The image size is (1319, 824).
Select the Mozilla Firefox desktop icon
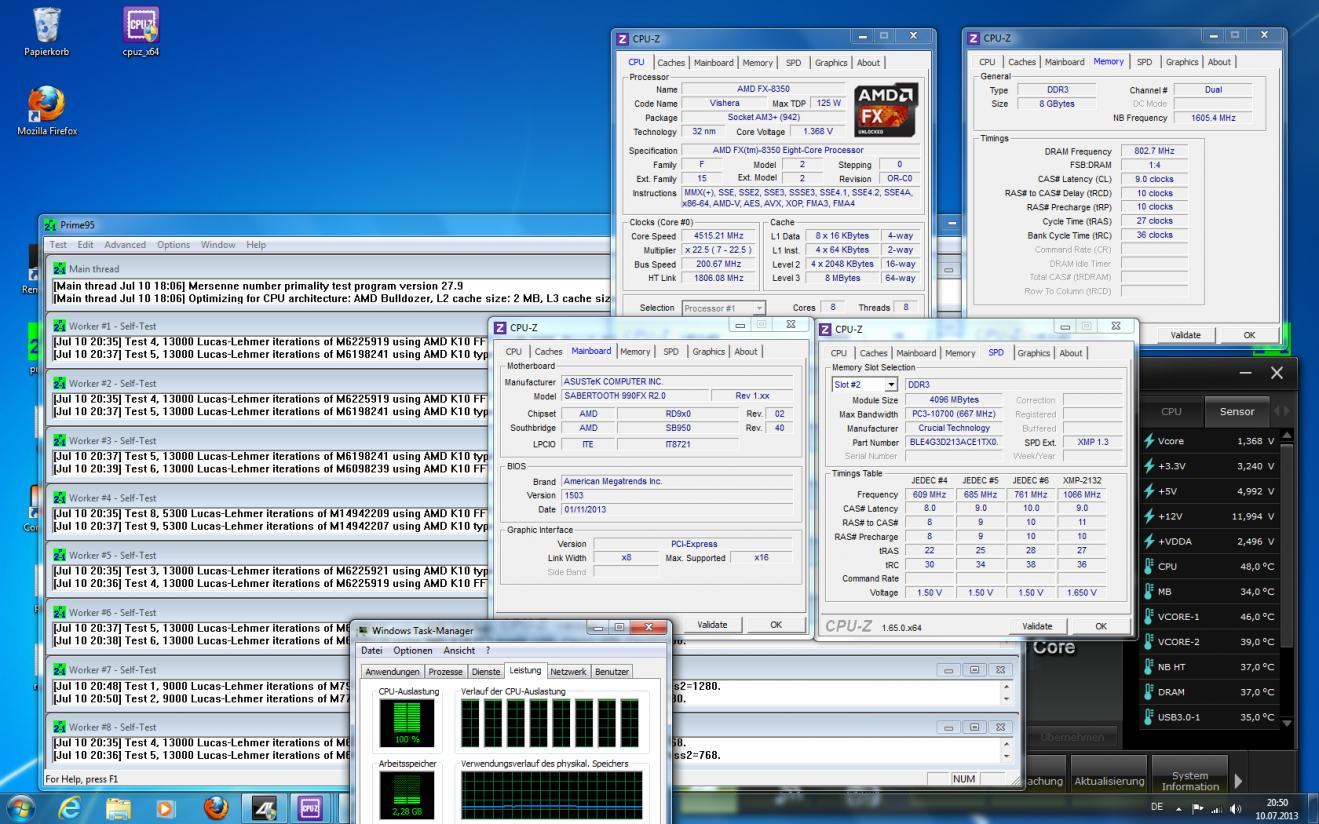[47, 110]
